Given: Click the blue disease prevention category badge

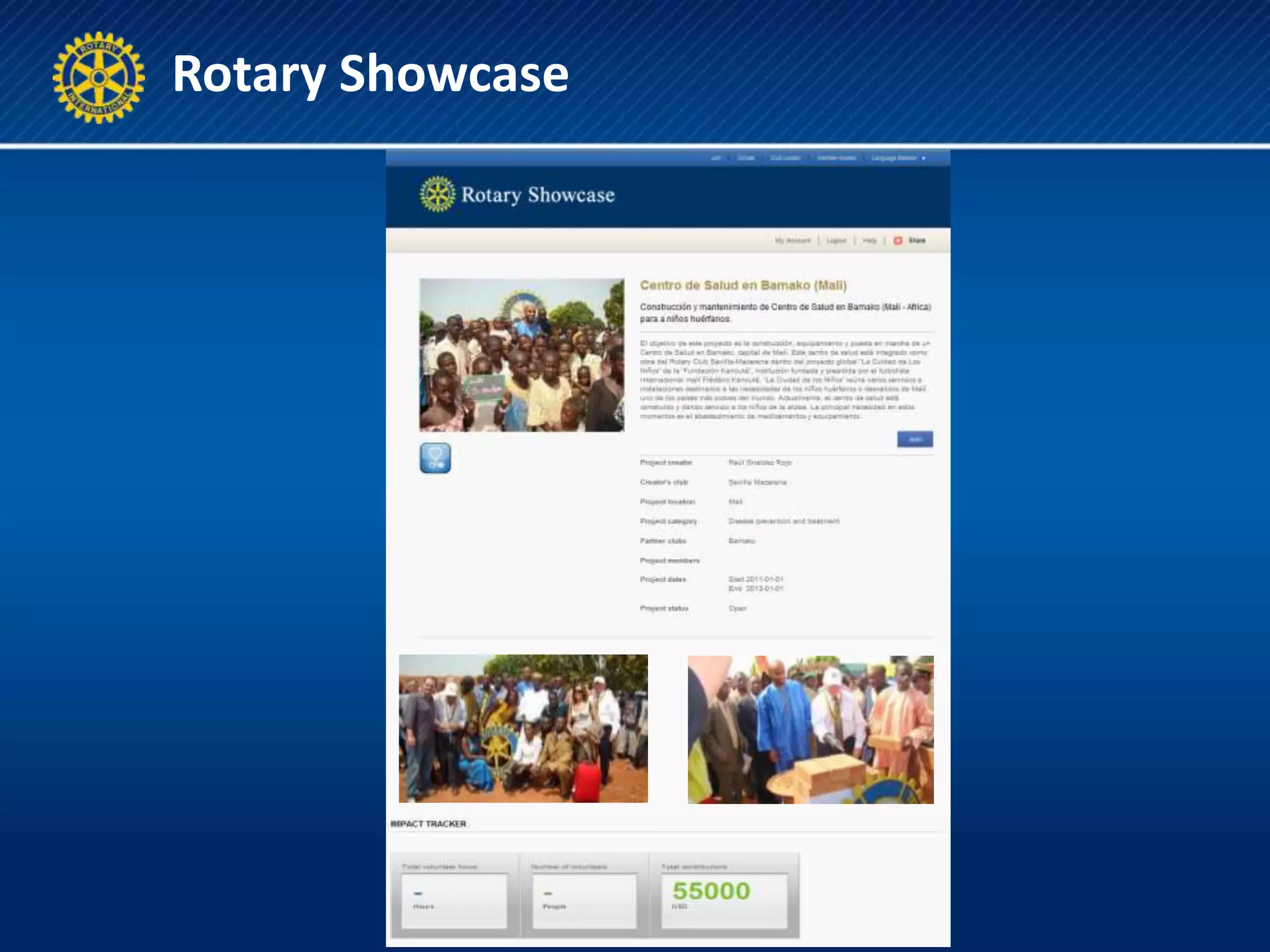Looking at the screenshot, I should 435,458.
